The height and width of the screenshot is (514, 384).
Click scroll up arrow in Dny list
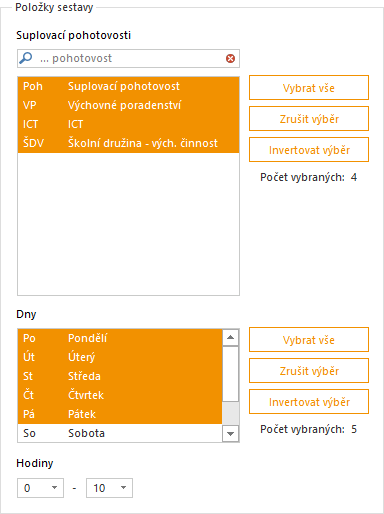pos(230,338)
